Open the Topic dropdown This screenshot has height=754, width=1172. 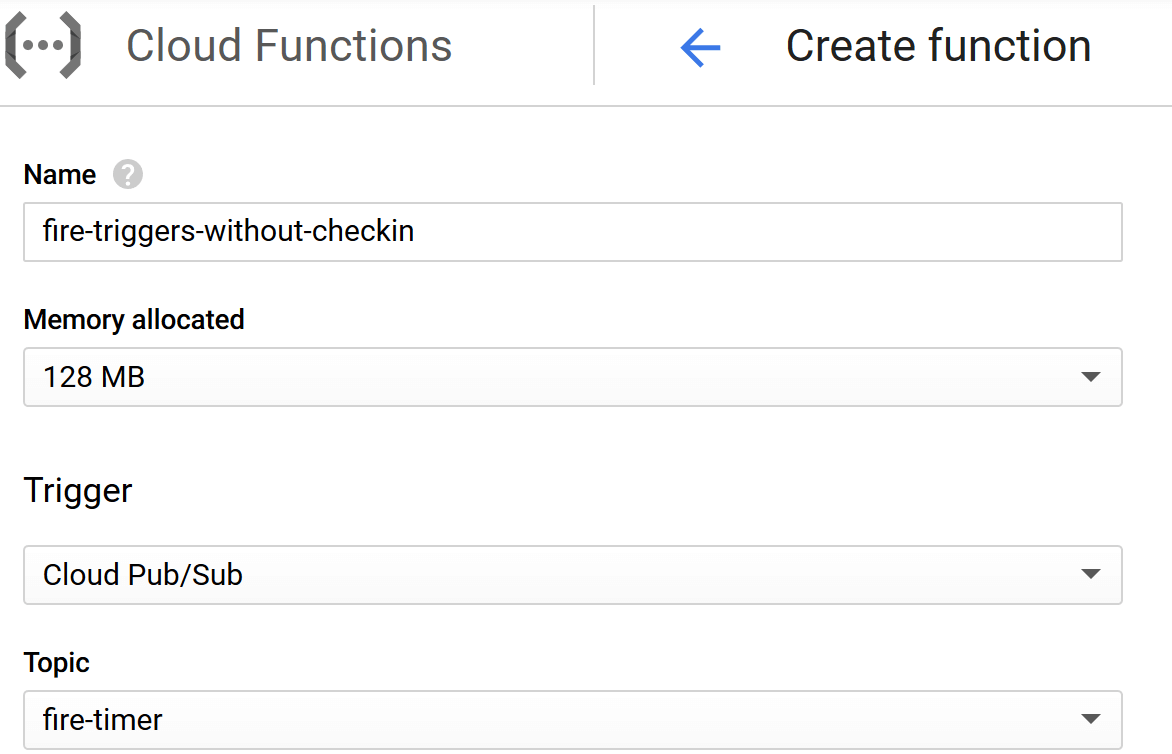coord(572,719)
